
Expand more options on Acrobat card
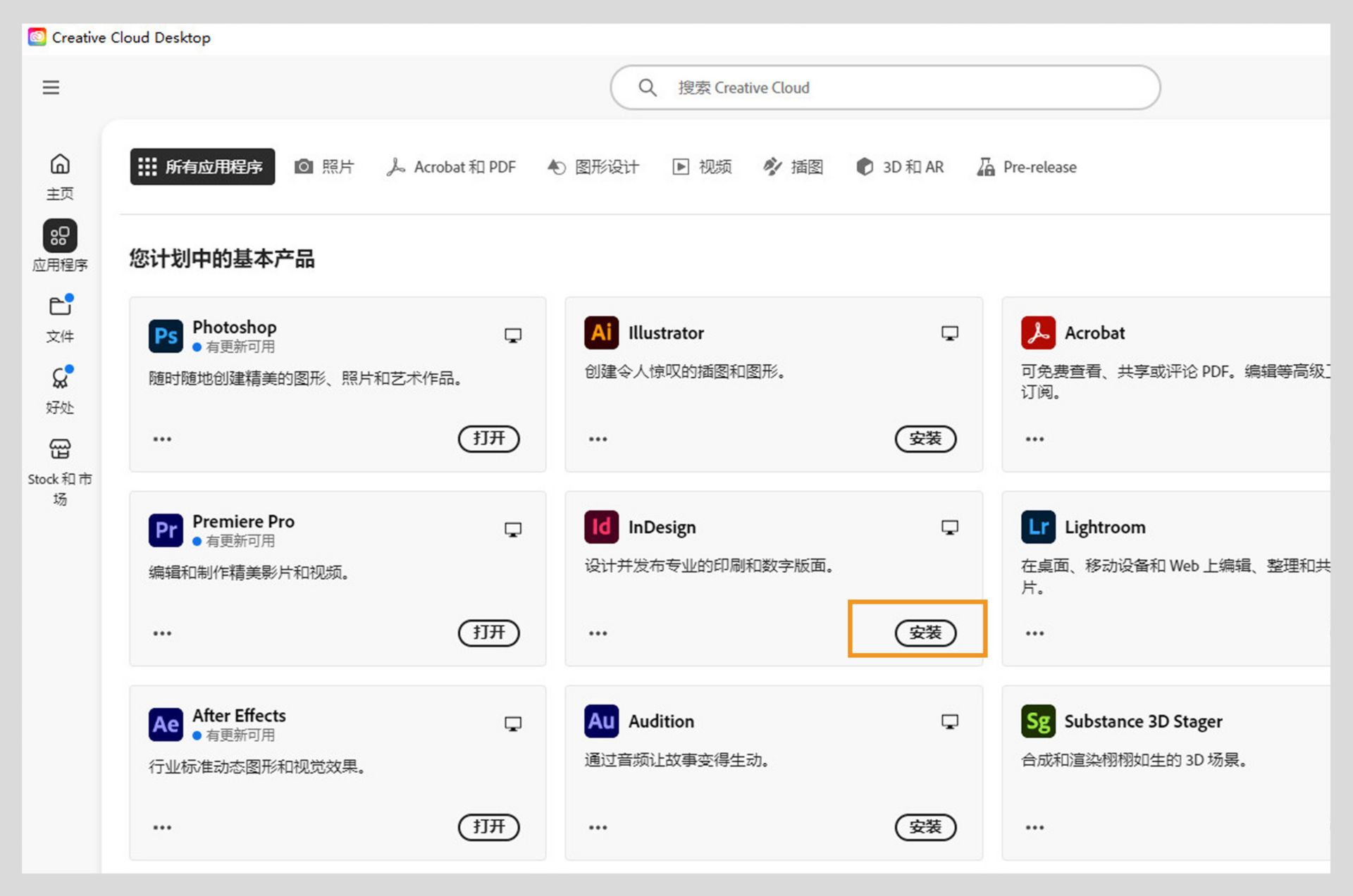tap(1034, 439)
